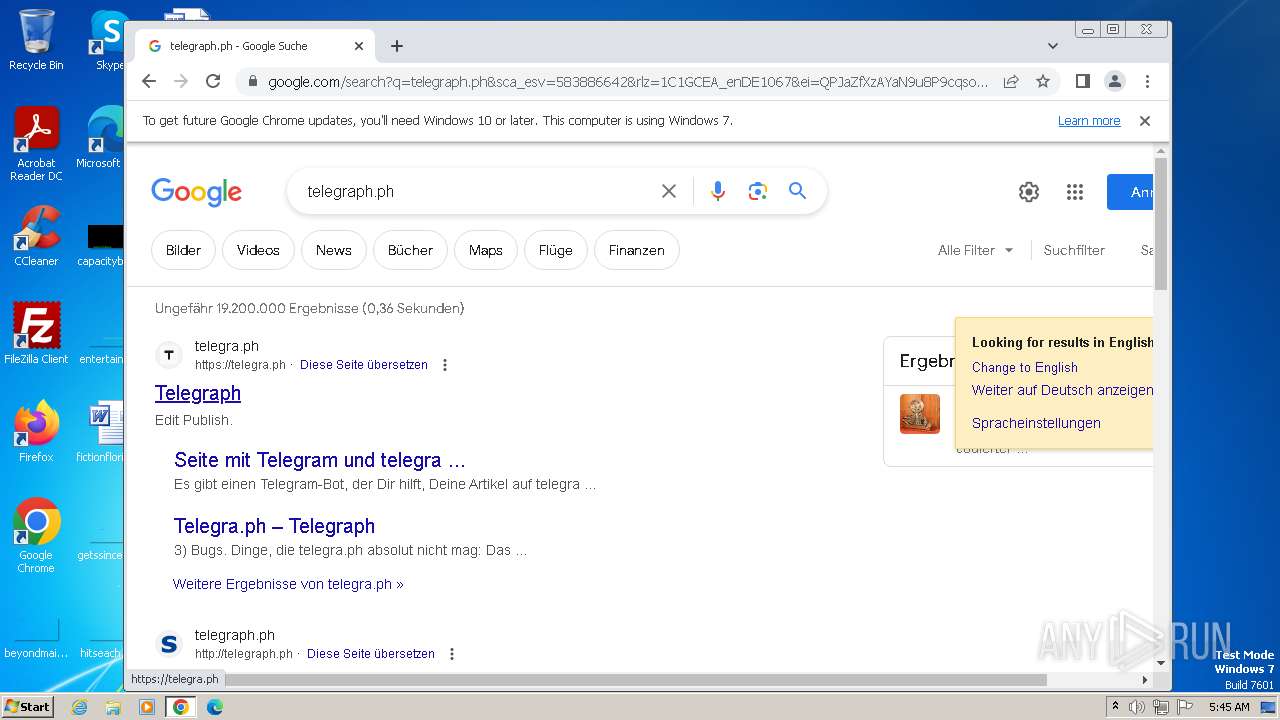Image resolution: width=1280 pixels, height=720 pixels.
Task: Open the Windows Start menu
Action: coord(27,706)
